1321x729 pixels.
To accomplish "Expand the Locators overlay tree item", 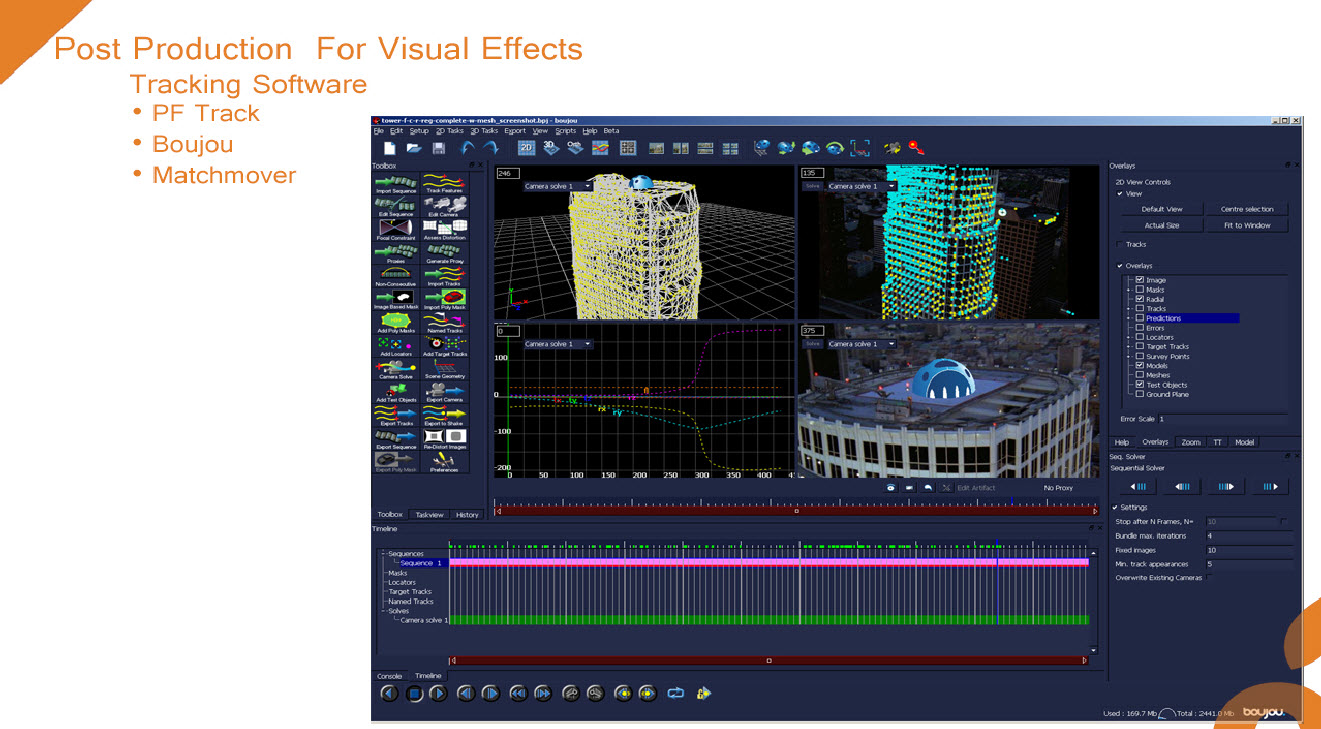I will coord(1129,337).
